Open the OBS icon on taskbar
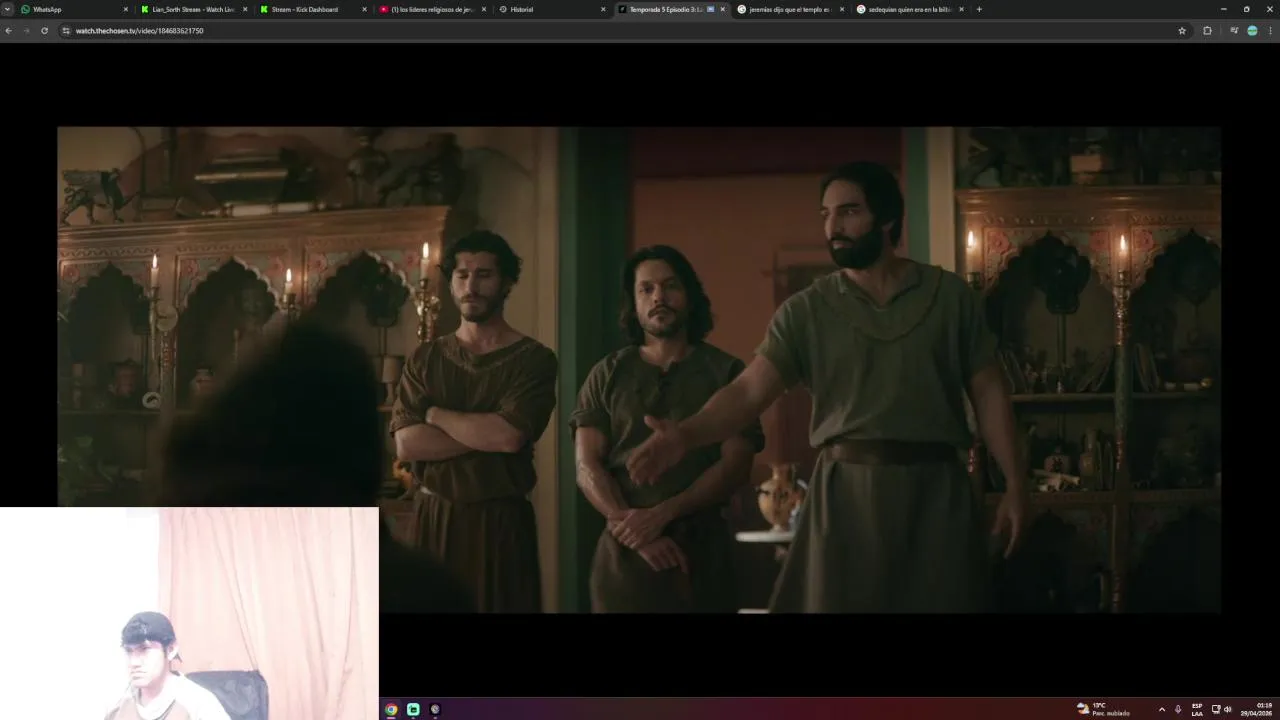1280x720 pixels. [435, 709]
